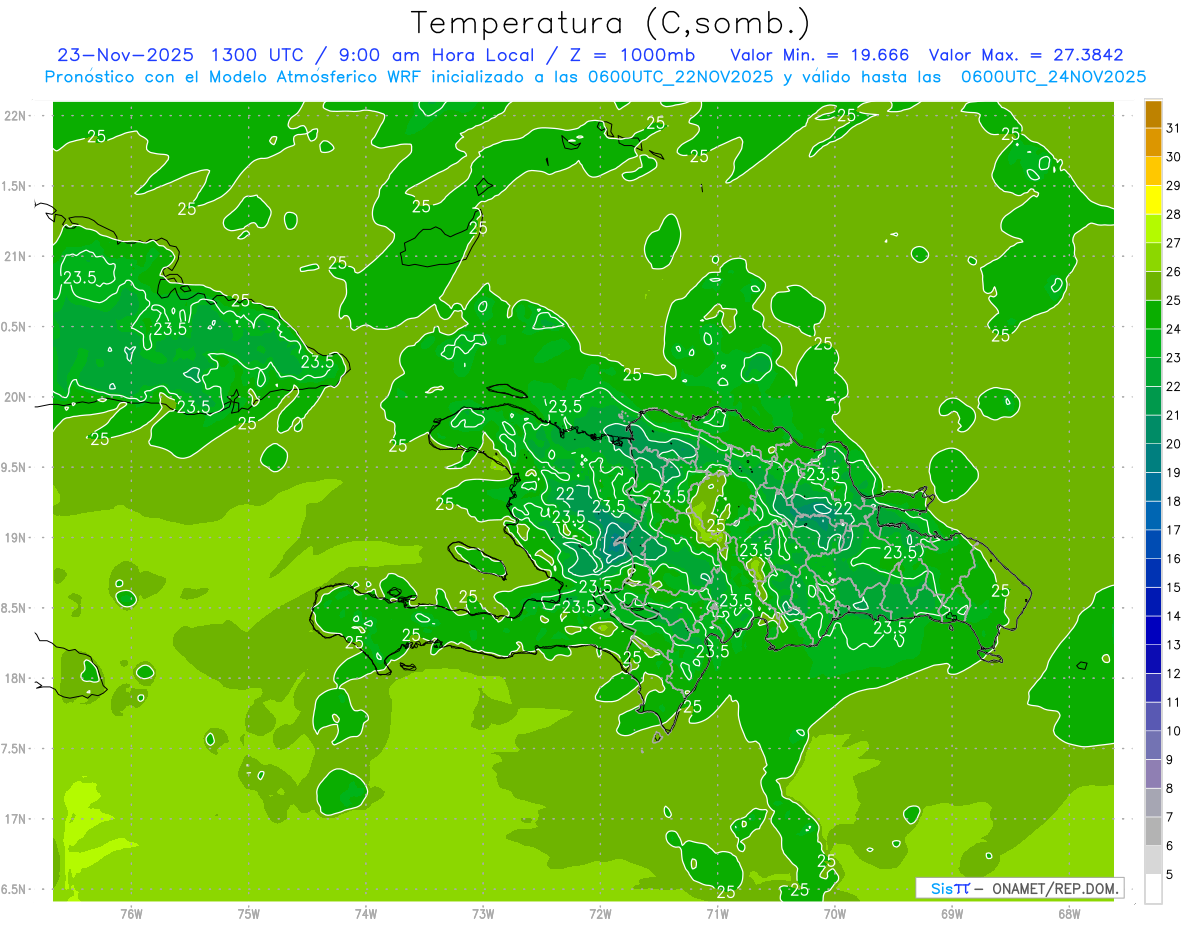Screen dimensions: 1200x927
Task: Click the 29 label on the color scale
Action: [1174, 186]
